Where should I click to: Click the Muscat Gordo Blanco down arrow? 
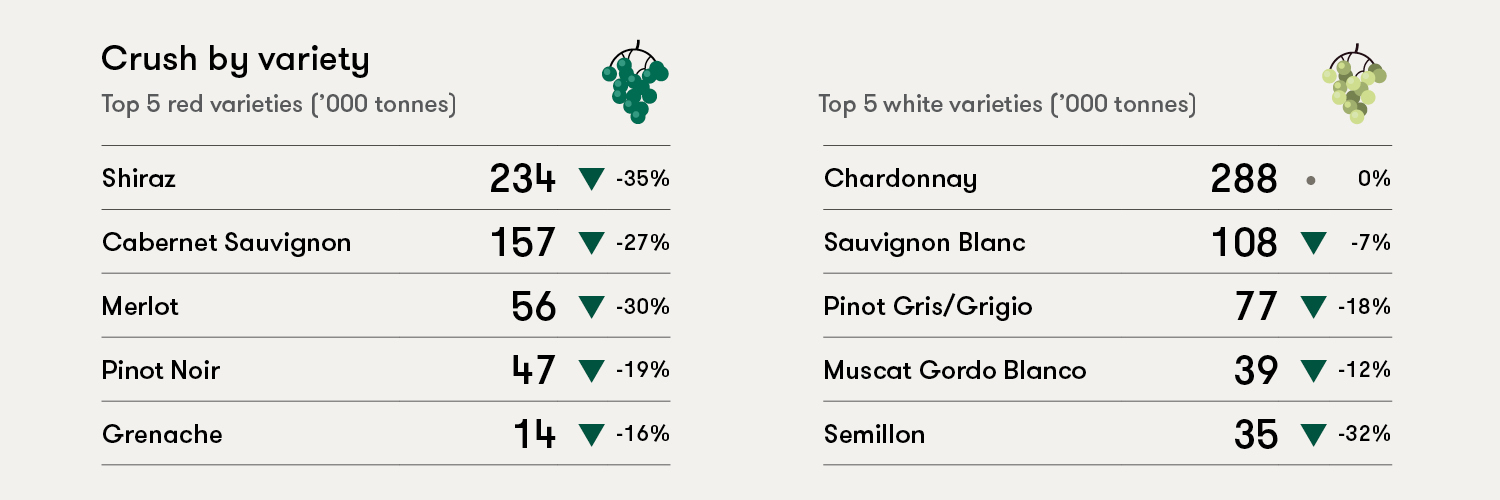click(x=1313, y=371)
